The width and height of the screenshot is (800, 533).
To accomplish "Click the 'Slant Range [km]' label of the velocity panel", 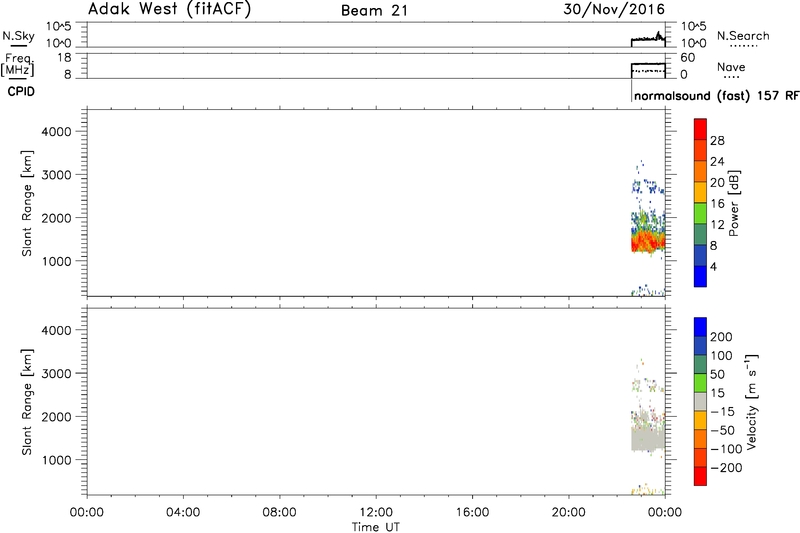I will click(27, 402).
